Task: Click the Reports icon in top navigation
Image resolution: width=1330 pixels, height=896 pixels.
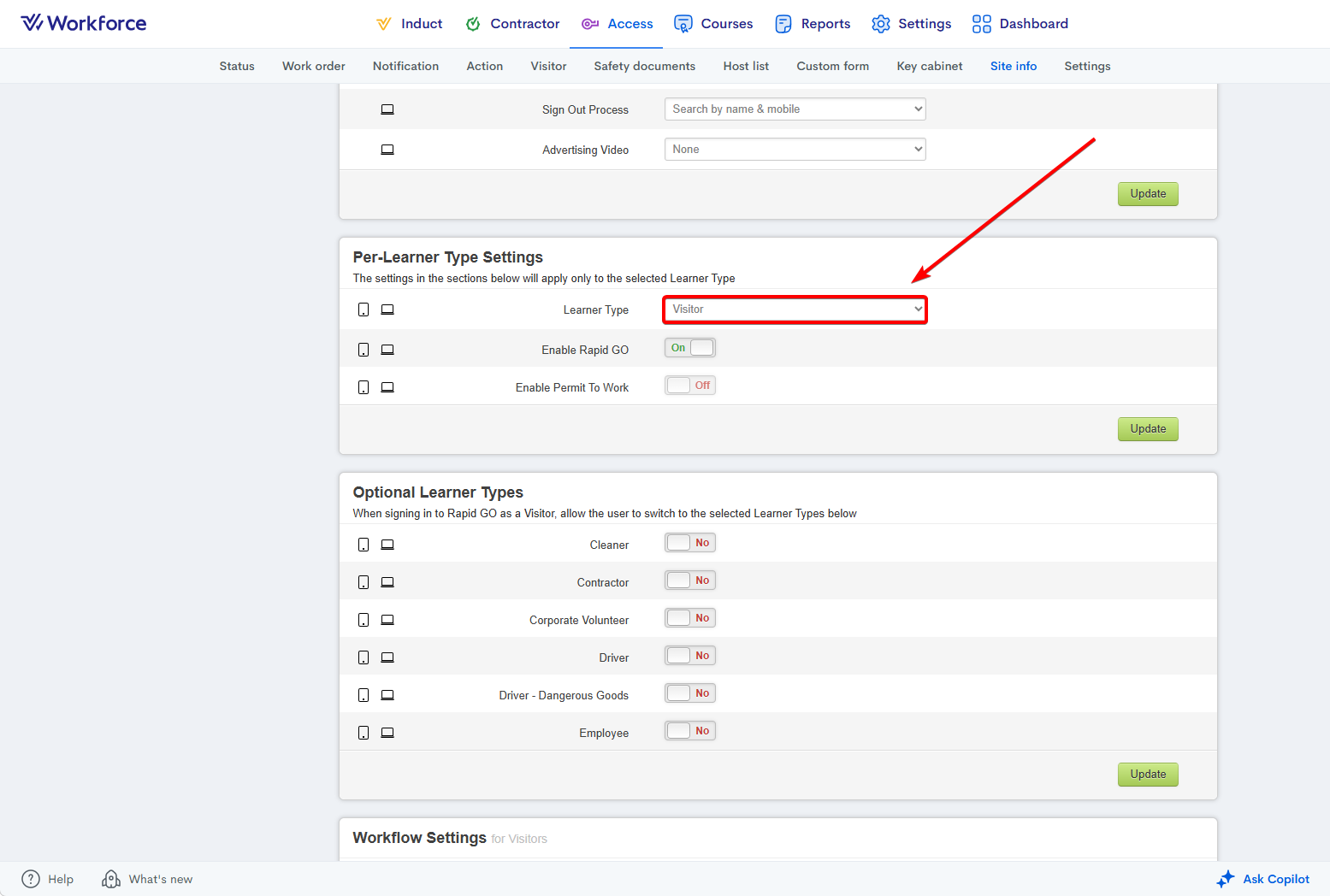Action: coord(783,24)
